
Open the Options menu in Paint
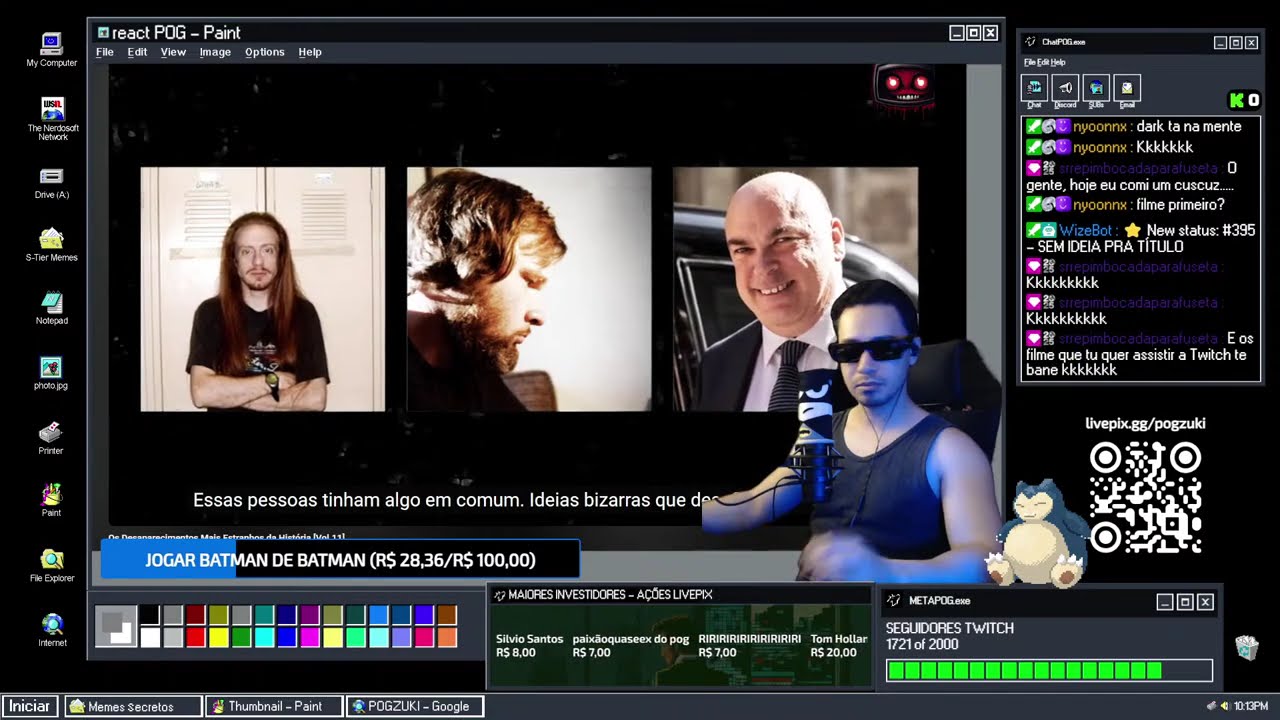coord(265,52)
